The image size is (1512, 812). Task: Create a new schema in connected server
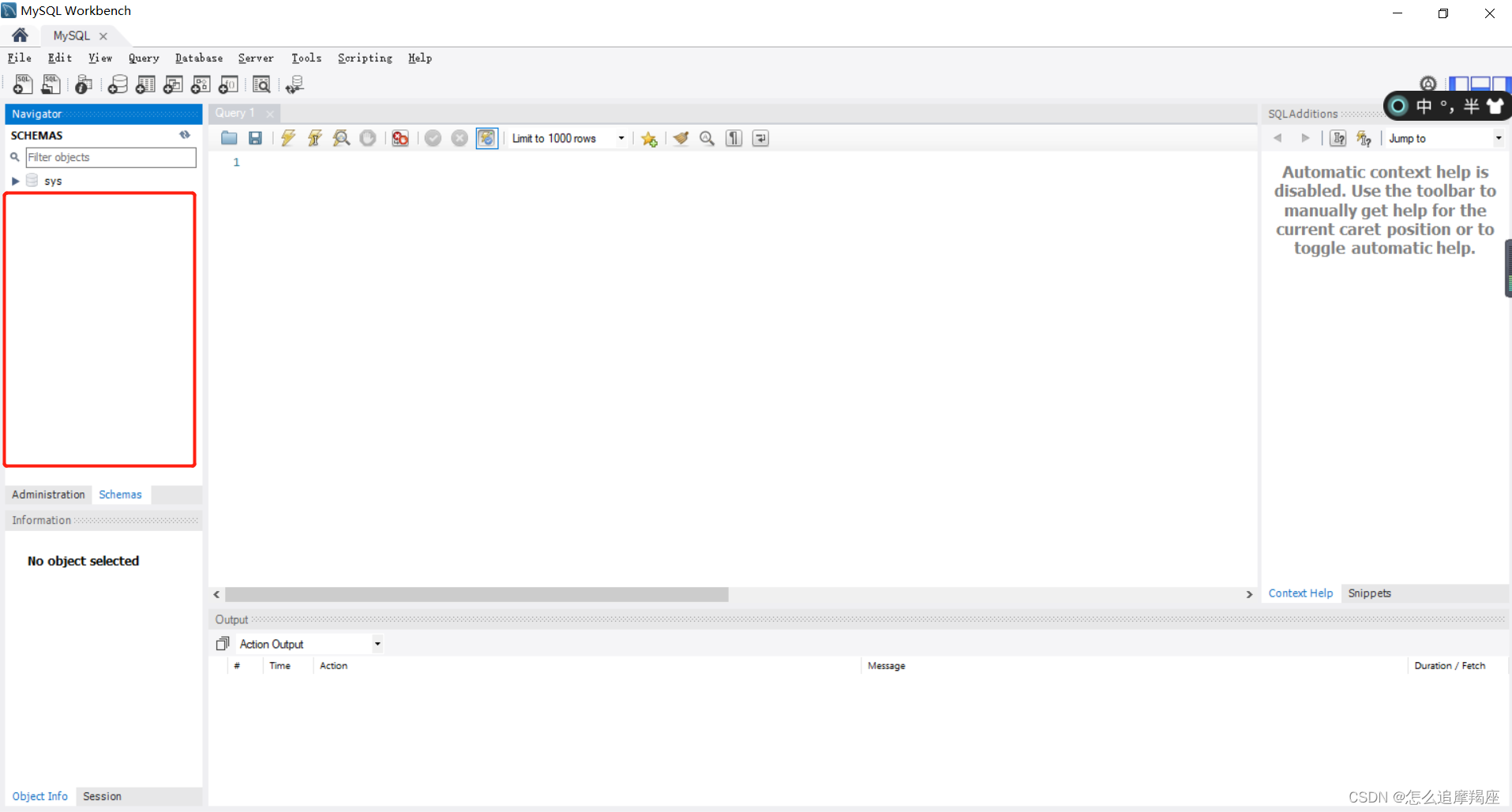click(118, 84)
